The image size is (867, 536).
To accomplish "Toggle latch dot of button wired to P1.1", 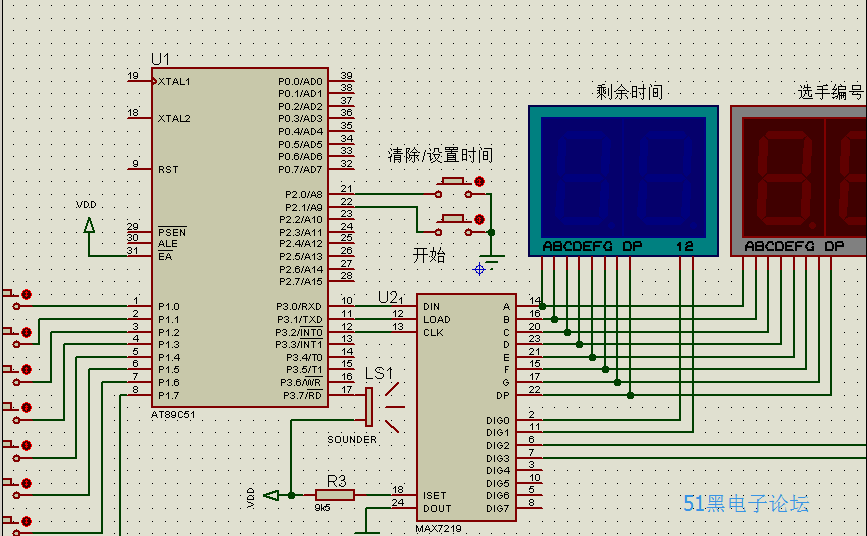I will coord(26,332).
